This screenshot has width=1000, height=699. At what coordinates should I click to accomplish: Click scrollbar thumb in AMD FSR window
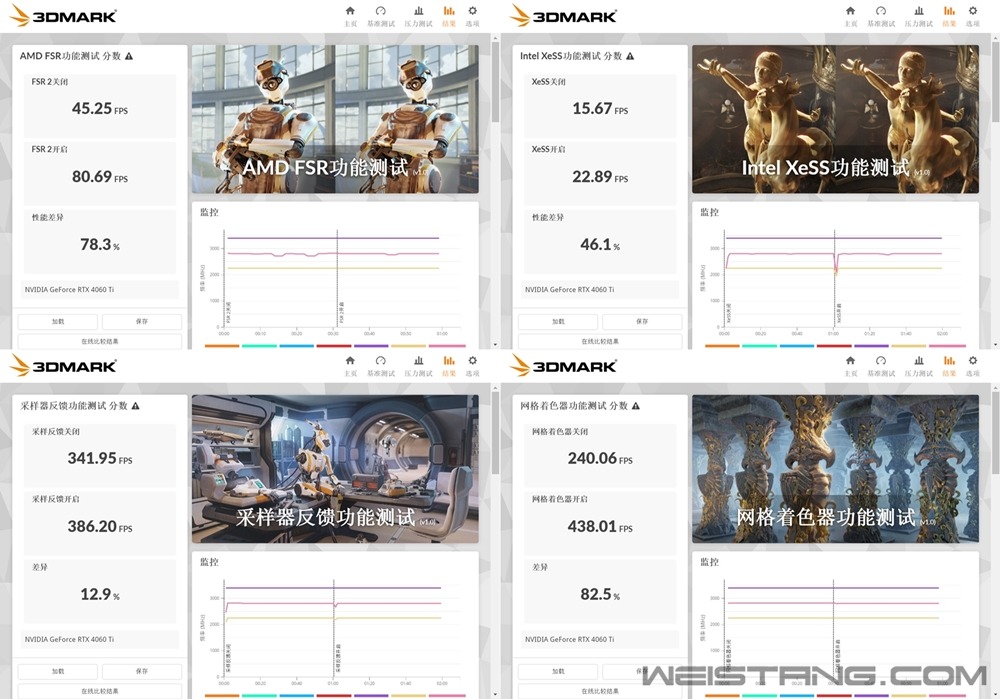point(496,82)
